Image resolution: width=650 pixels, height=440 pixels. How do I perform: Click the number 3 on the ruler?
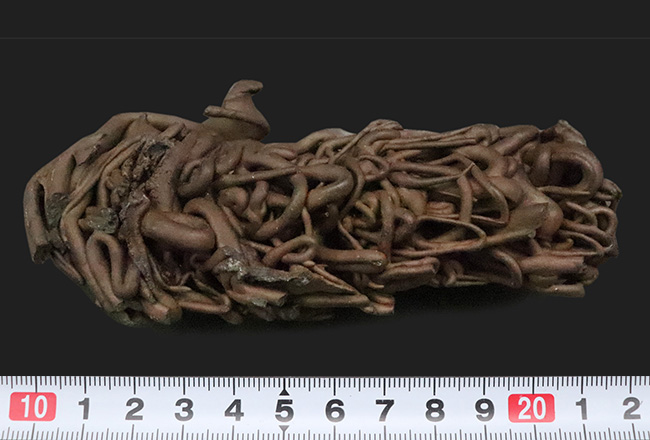pos(184,410)
